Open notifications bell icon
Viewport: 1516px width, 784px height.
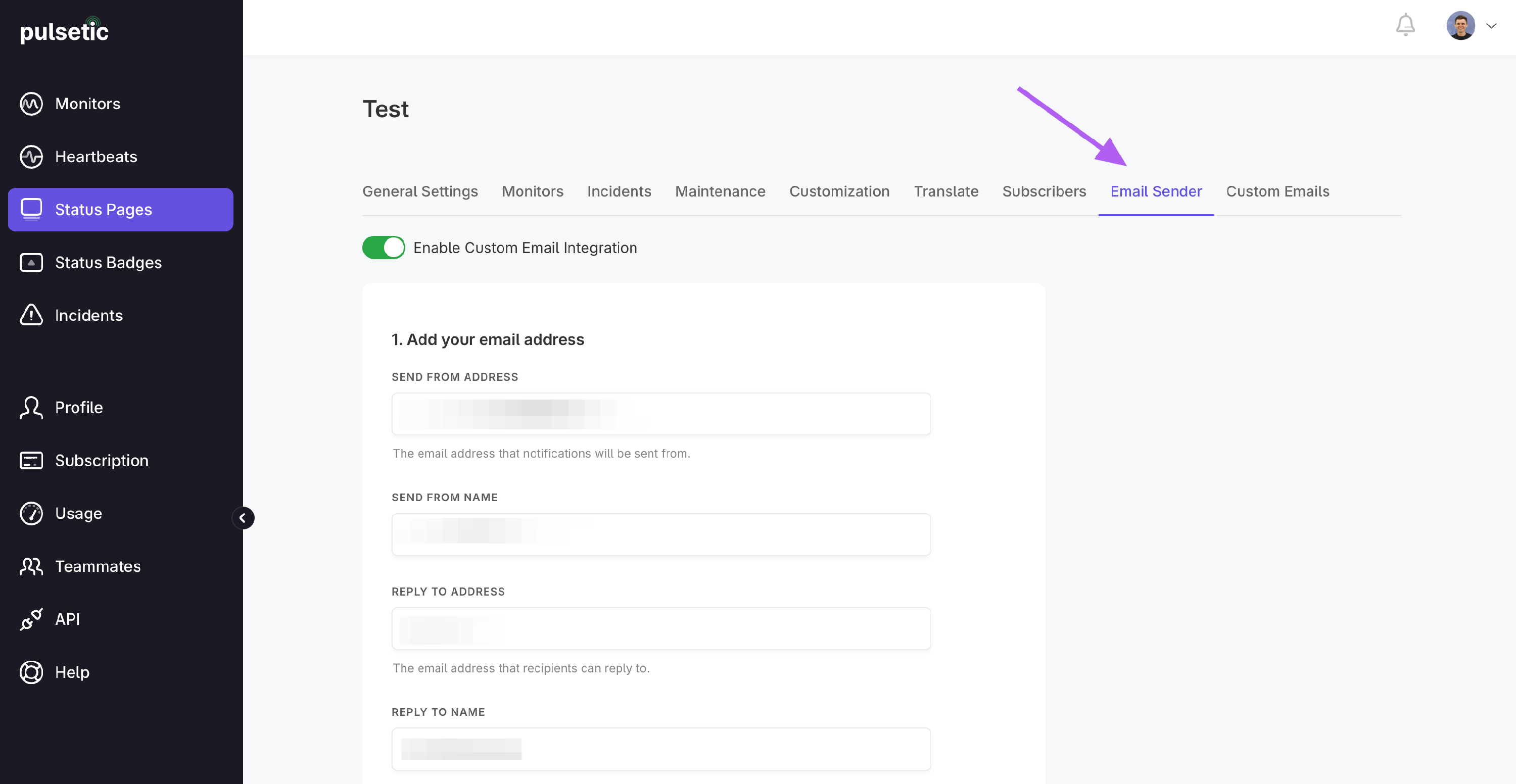click(1405, 25)
